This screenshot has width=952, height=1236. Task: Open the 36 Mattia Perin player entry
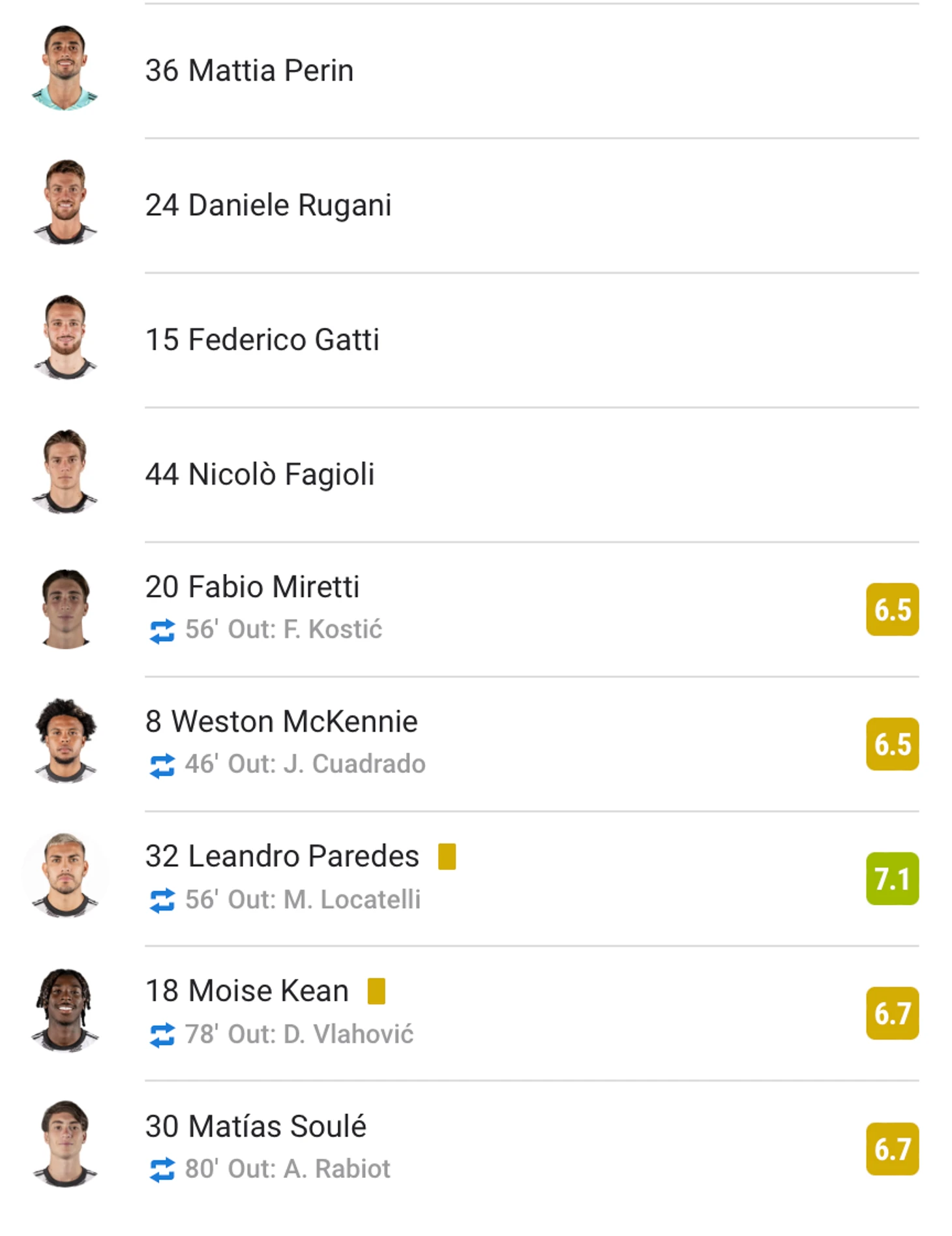[476, 70]
